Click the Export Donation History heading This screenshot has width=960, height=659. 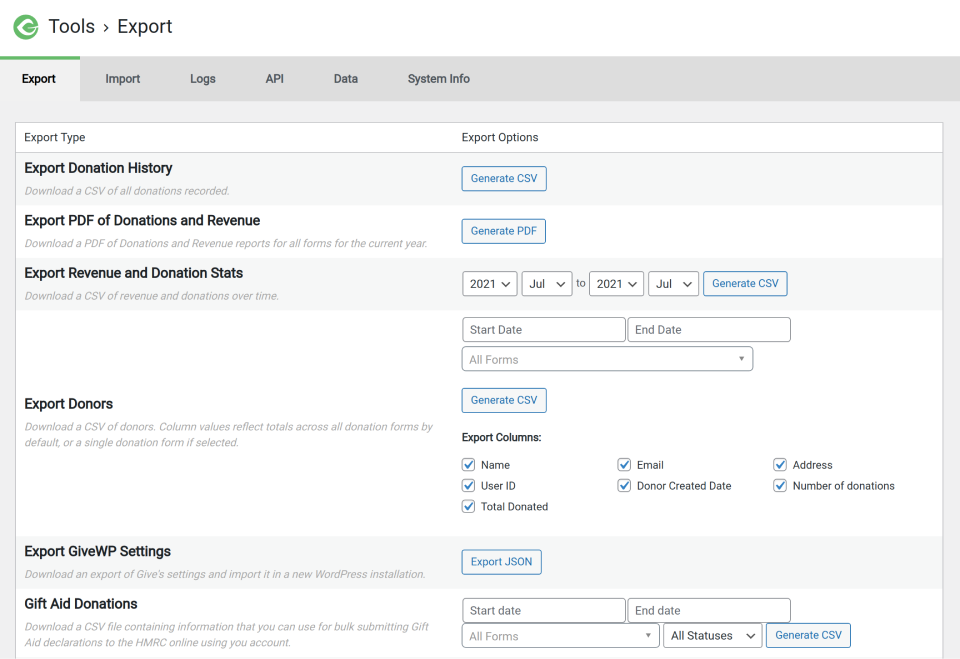pyautogui.click(x=98, y=168)
